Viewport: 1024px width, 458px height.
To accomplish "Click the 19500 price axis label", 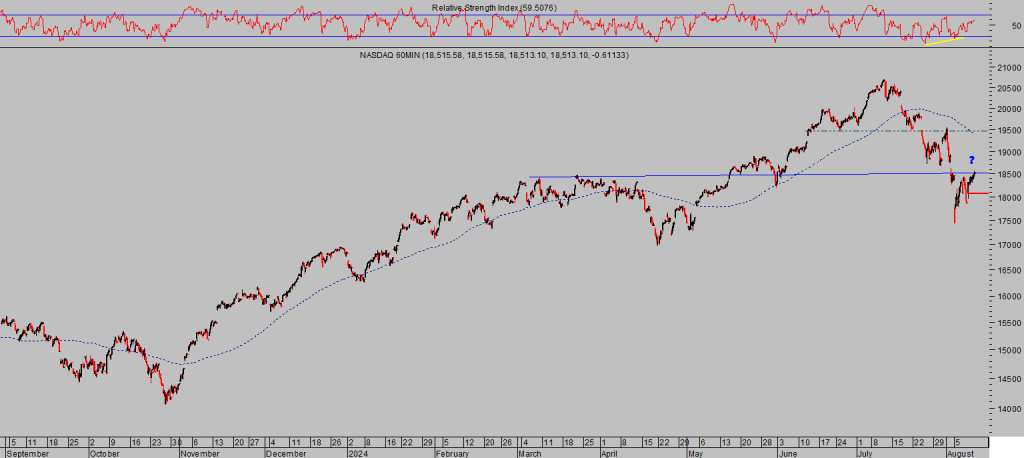I will (1007, 131).
